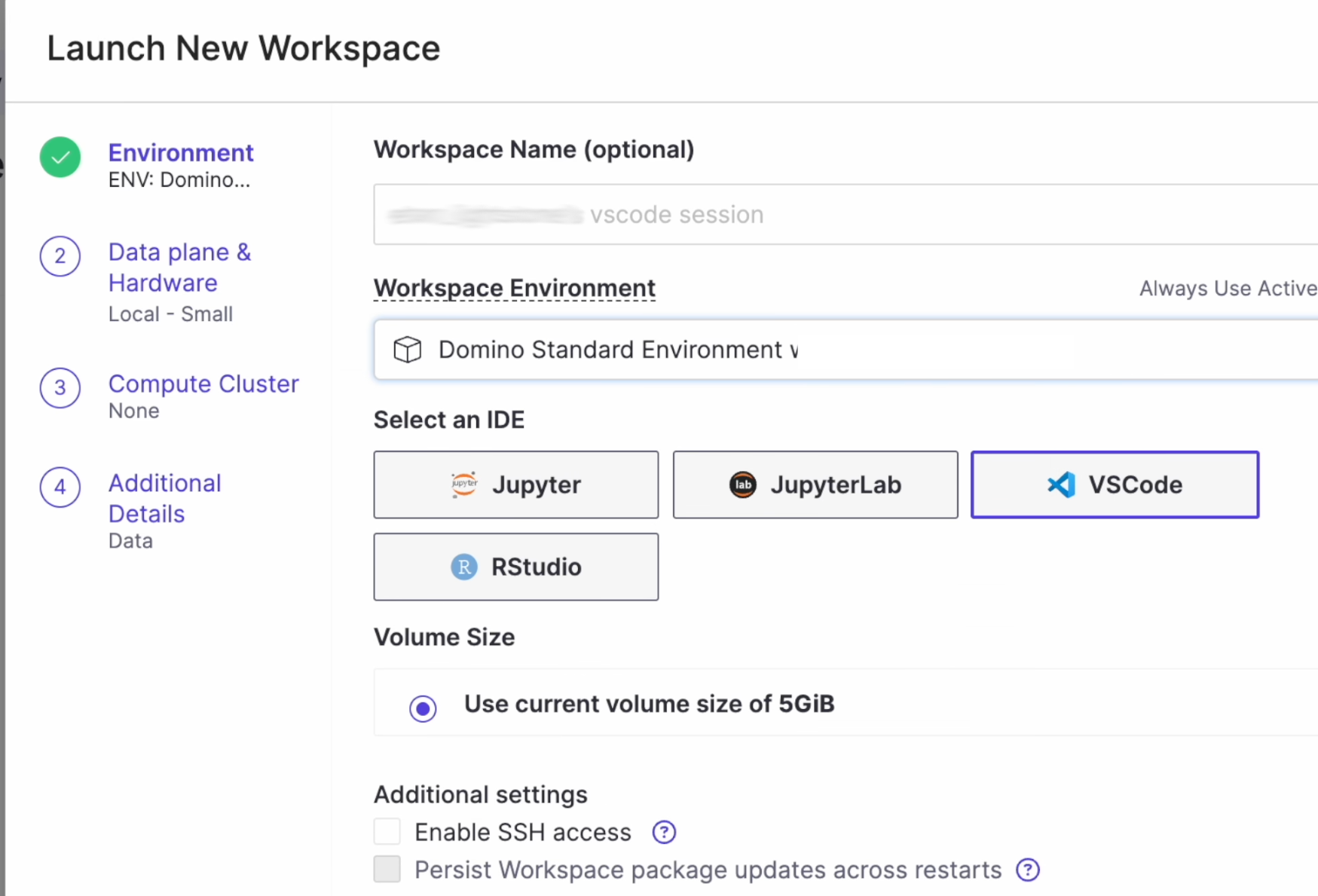Click the step 2 circle icon
1318x896 pixels.
coord(60,256)
